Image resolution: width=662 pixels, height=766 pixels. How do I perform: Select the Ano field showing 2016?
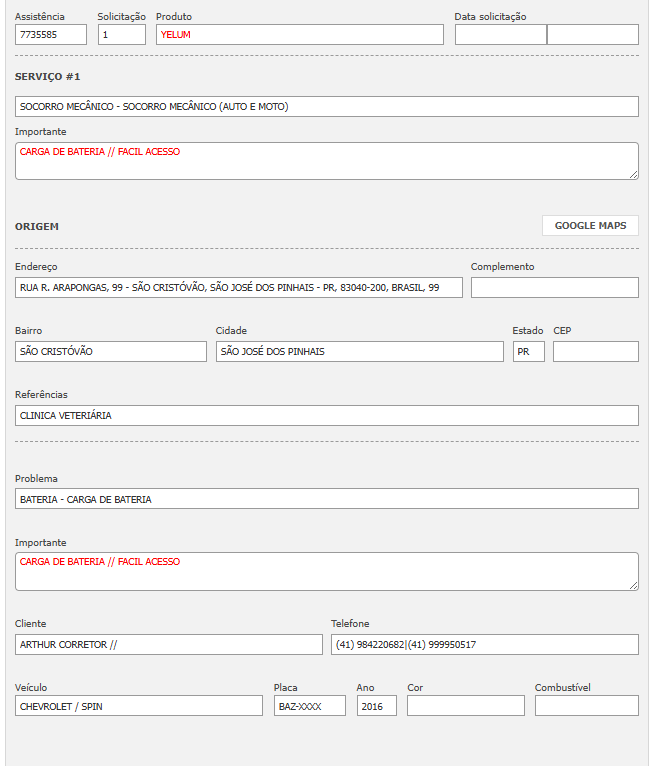(x=376, y=706)
